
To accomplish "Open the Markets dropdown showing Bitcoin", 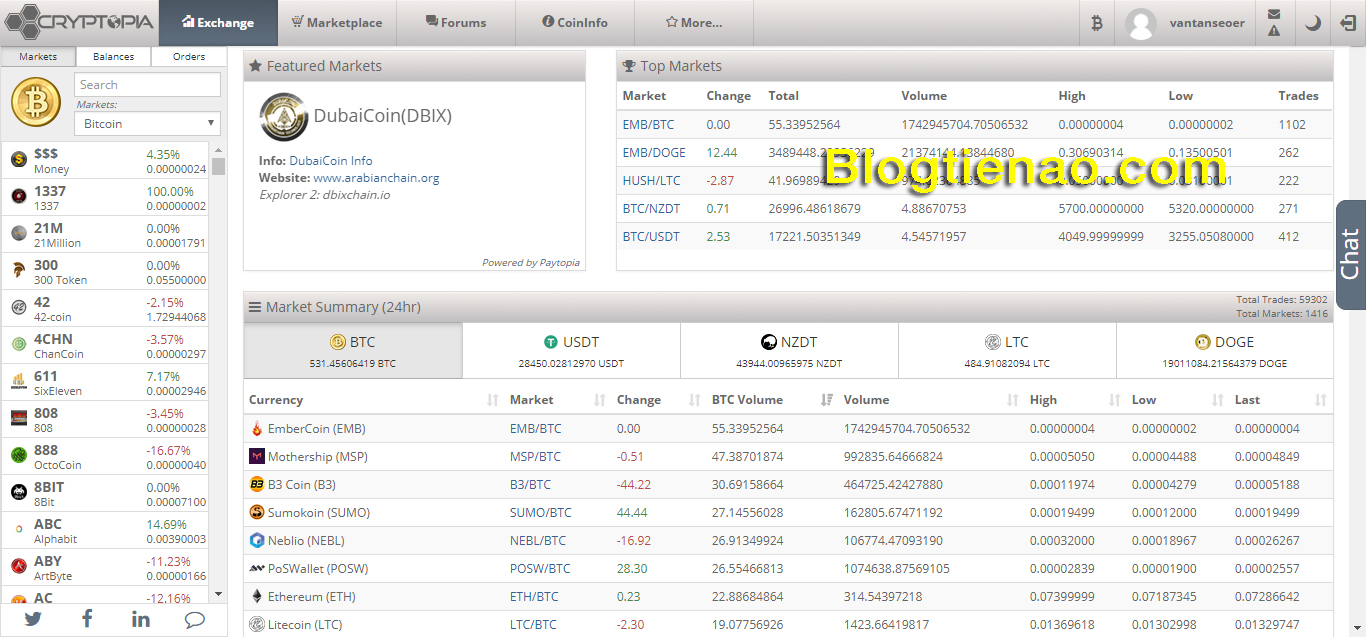I will click(147, 124).
